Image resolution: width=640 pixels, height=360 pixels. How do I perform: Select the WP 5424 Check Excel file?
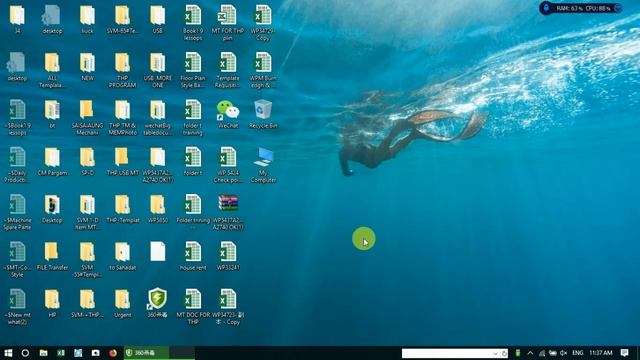pos(228,165)
